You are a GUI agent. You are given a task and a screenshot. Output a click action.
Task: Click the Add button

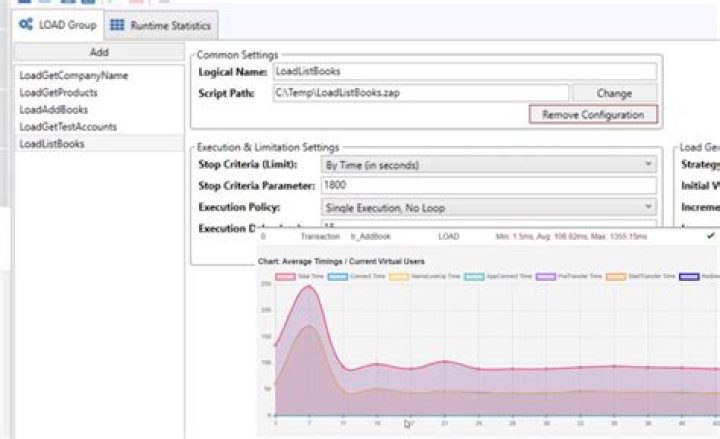pyautogui.click(x=99, y=52)
